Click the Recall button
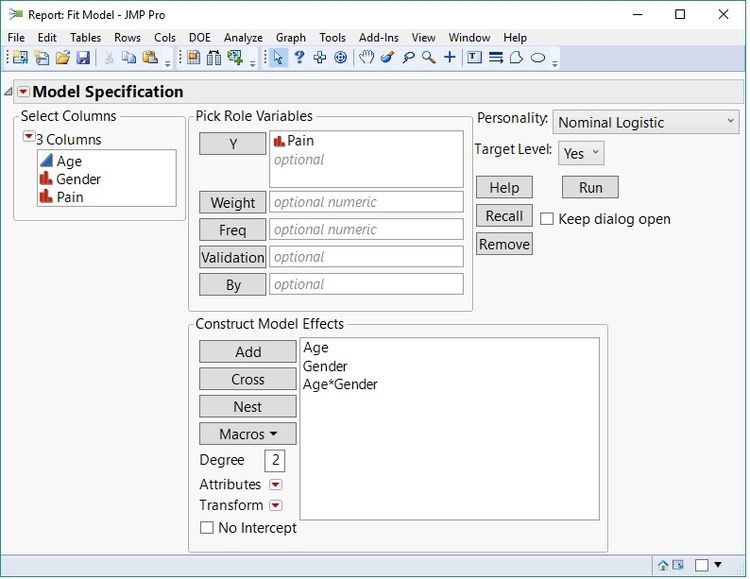The height and width of the screenshot is (579, 750). pos(504,216)
